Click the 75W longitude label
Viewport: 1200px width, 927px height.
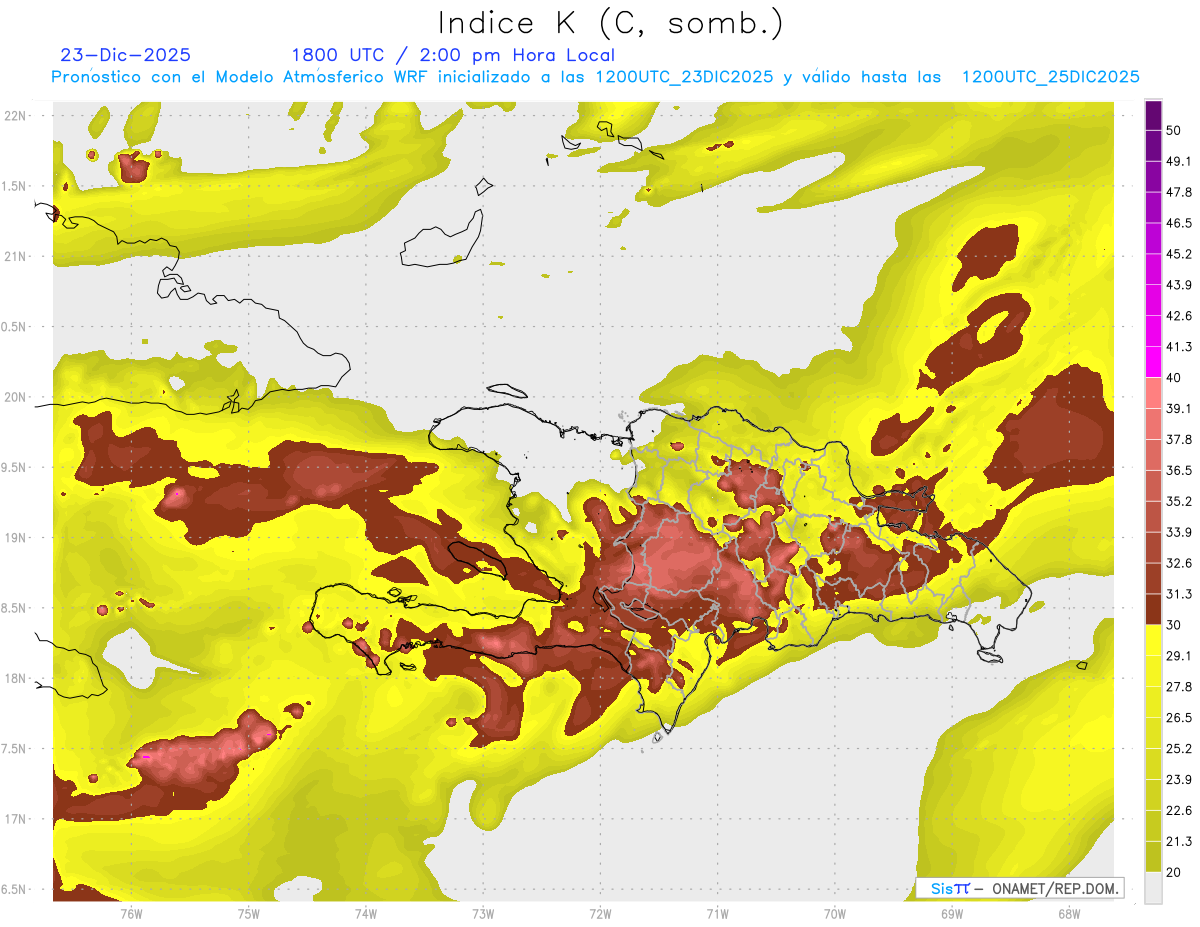point(248,914)
